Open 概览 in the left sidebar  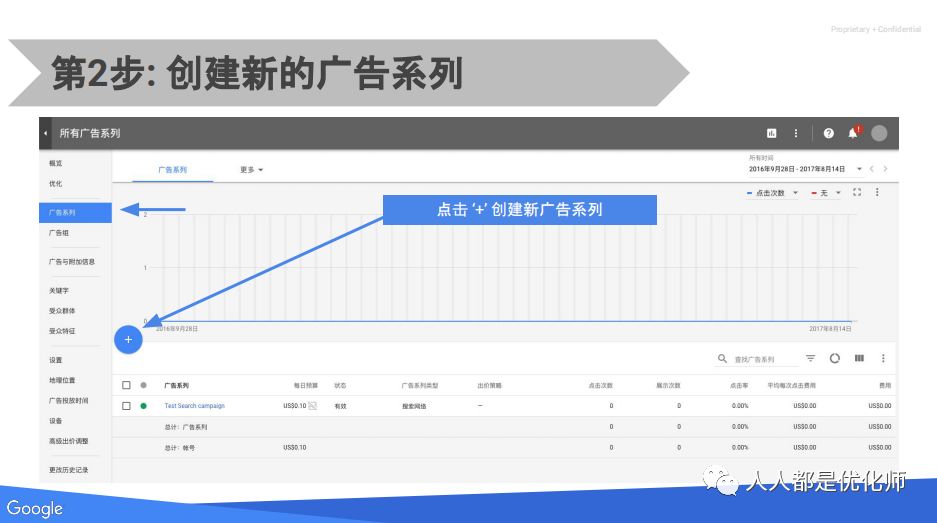click(56, 163)
